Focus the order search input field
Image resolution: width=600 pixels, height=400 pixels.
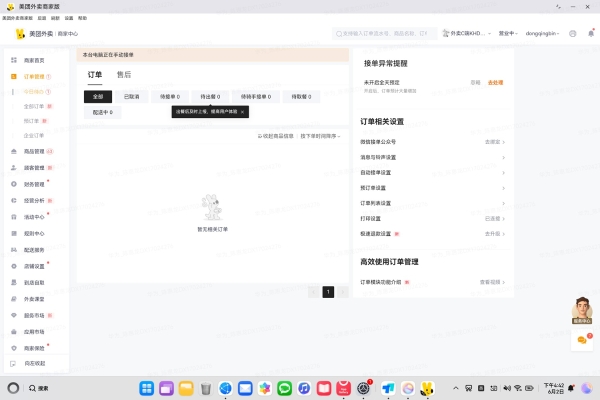click(x=385, y=34)
